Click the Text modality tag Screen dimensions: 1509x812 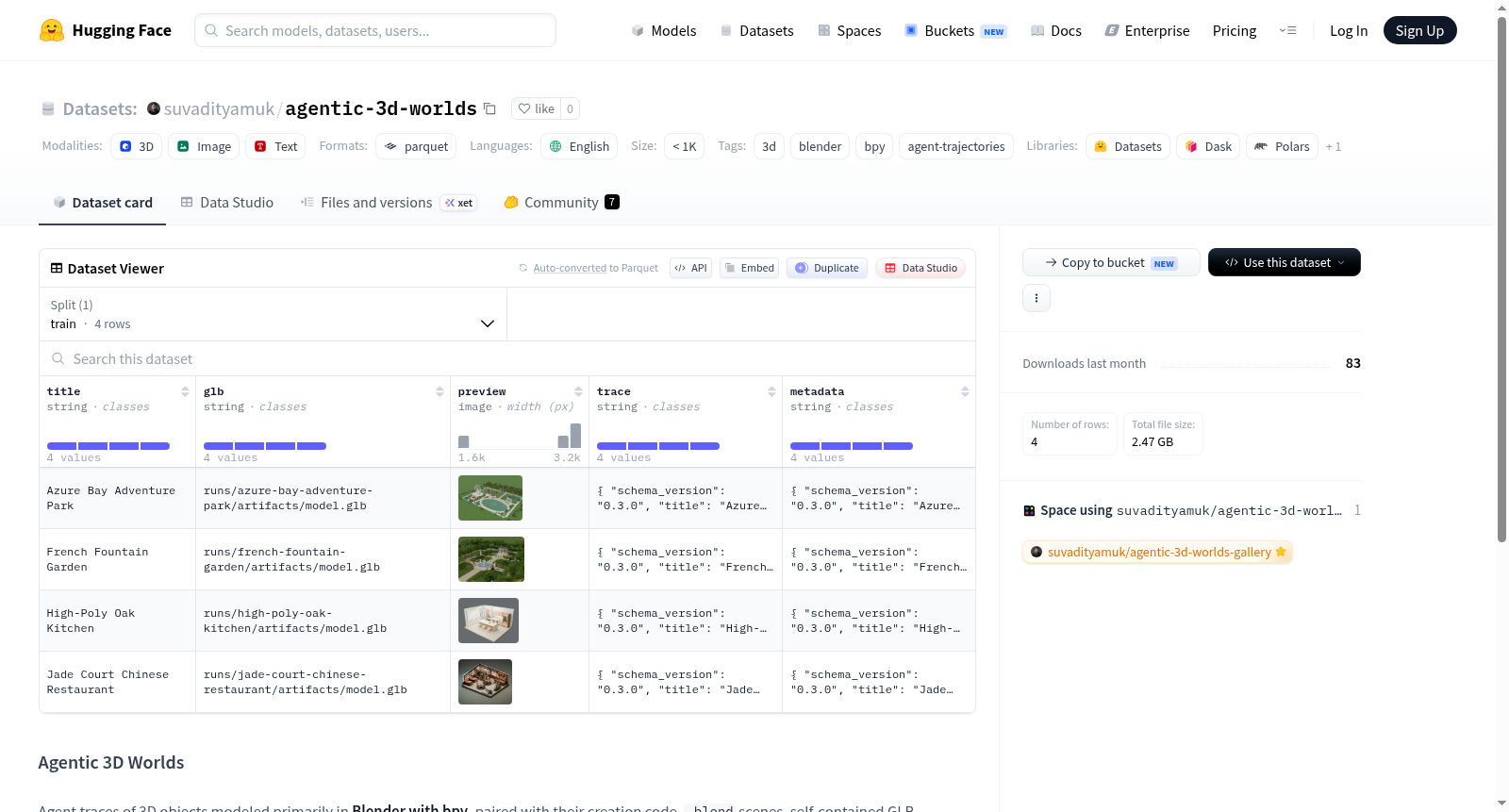point(275,146)
